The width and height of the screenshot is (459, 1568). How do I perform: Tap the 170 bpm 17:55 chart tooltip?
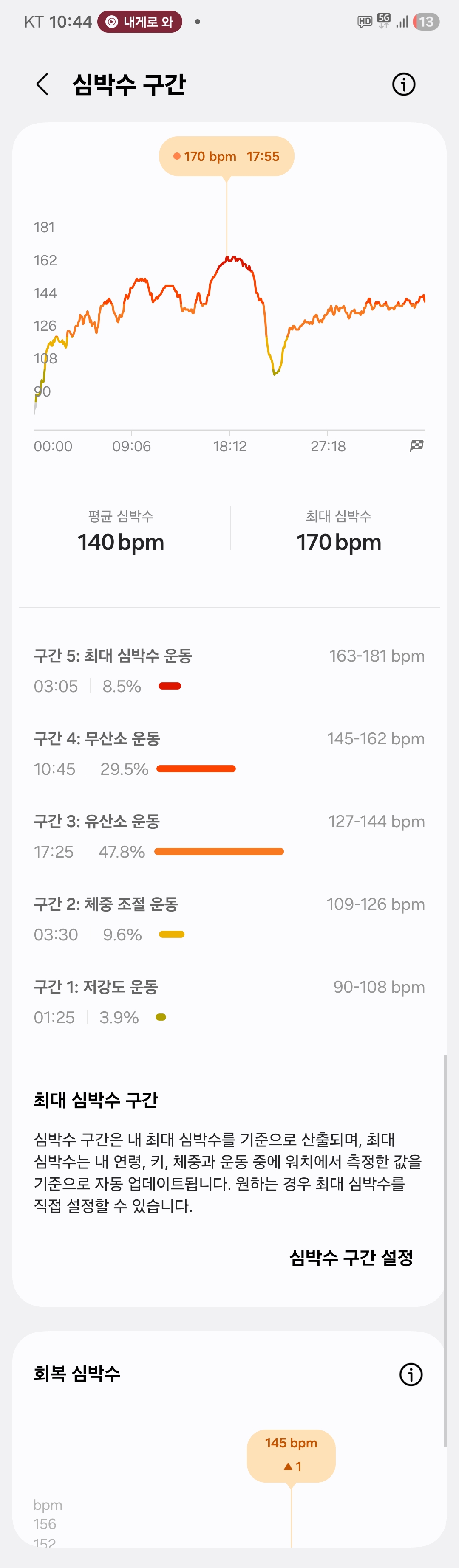pyautogui.click(x=226, y=156)
